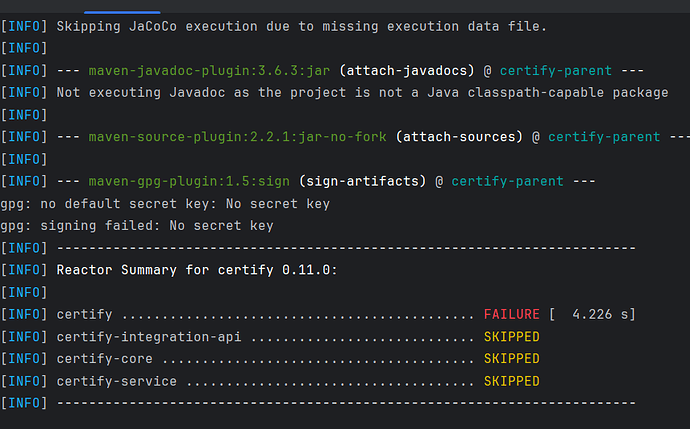The height and width of the screenshot is (429, 690).
Task: Click the Not executing Javadoc message
Action: 362,93
